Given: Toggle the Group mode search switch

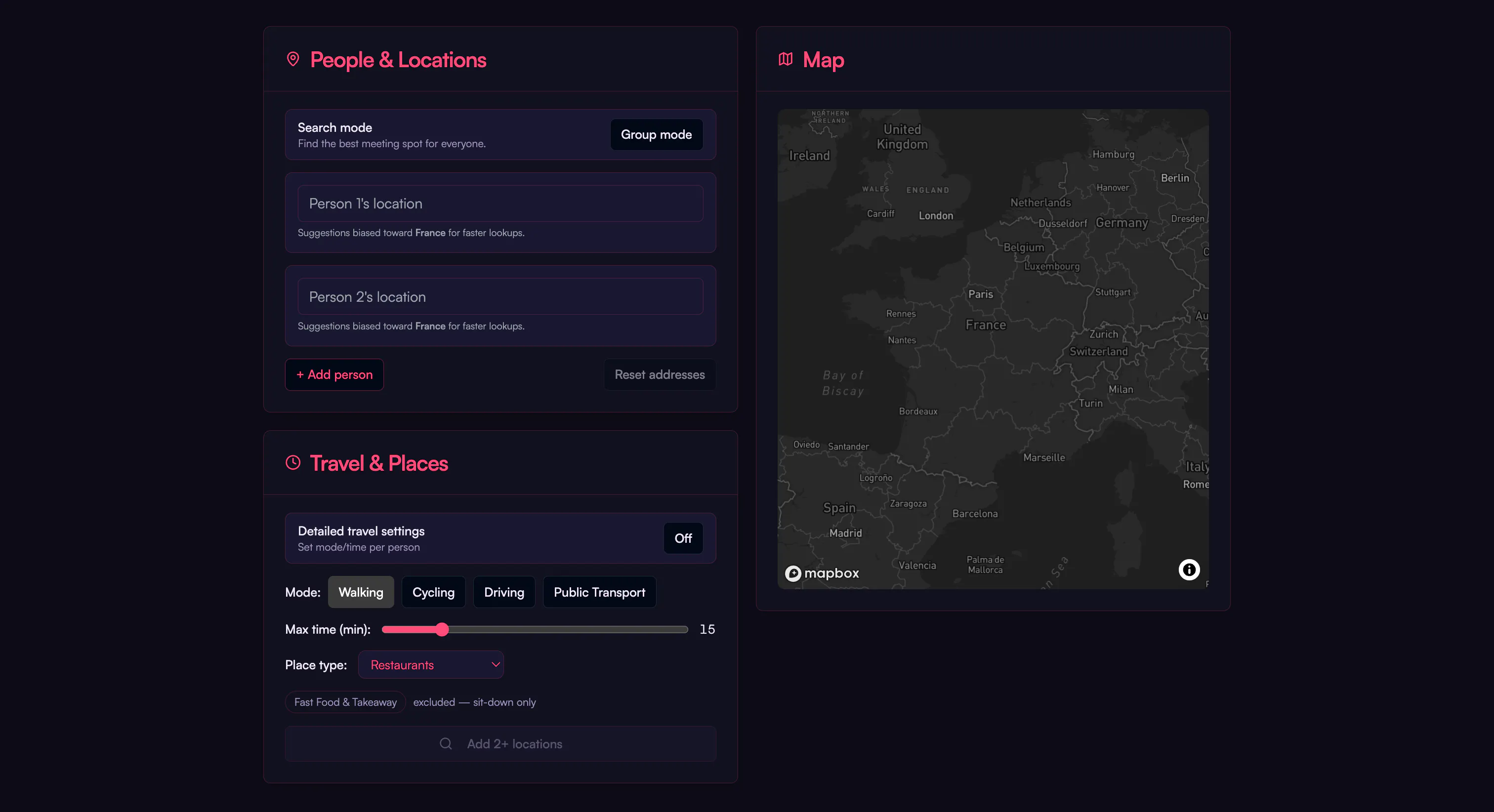Looking at the screenshot, I should pyautogui.click(x=656, y=134).
